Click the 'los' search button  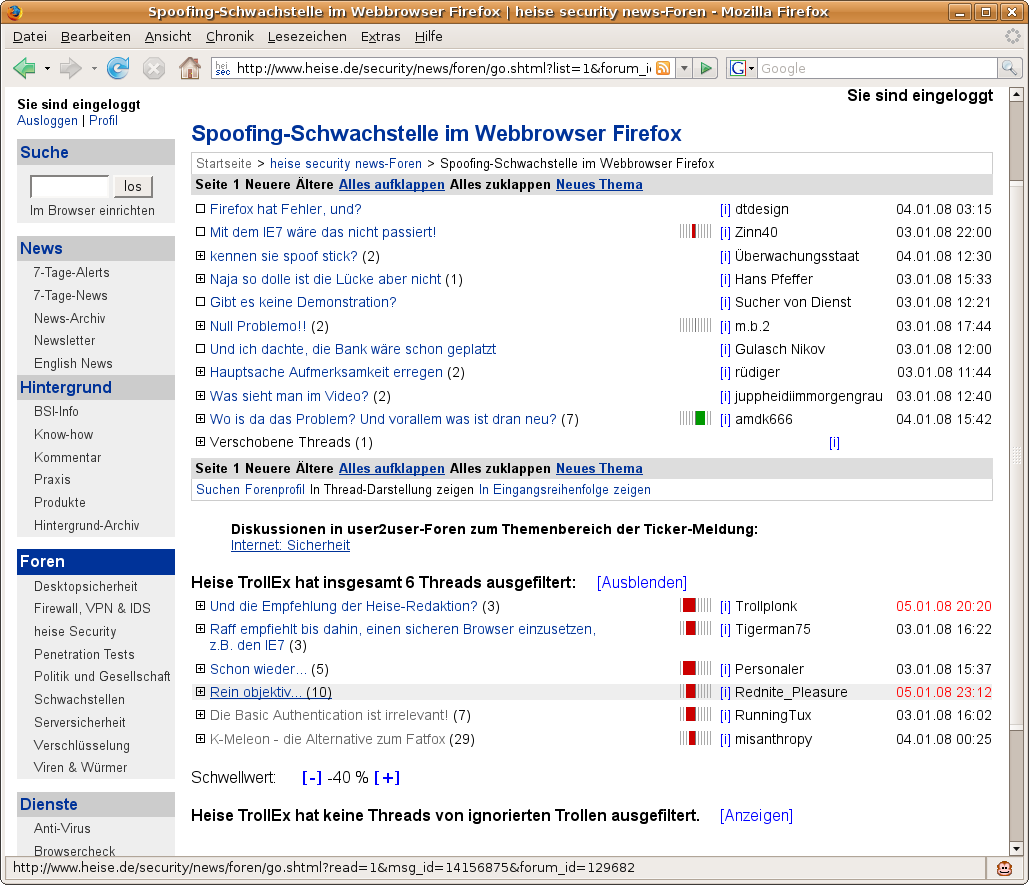click(133, 186)
